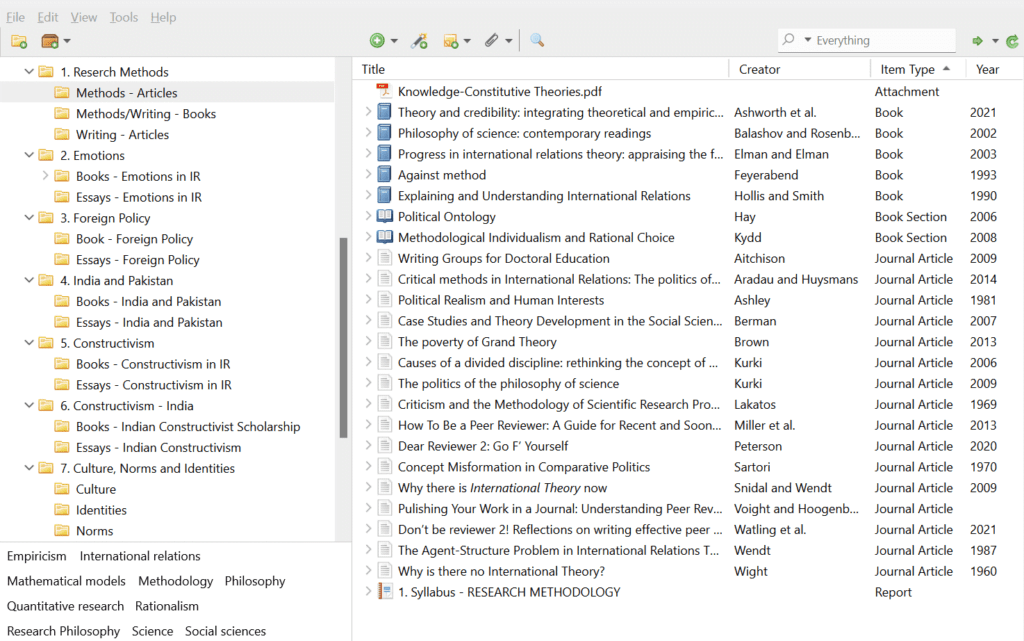This screenshot has height=641, width=1024.
Task: Expand the Theory and credibility item row
Action: pos(368,112)
